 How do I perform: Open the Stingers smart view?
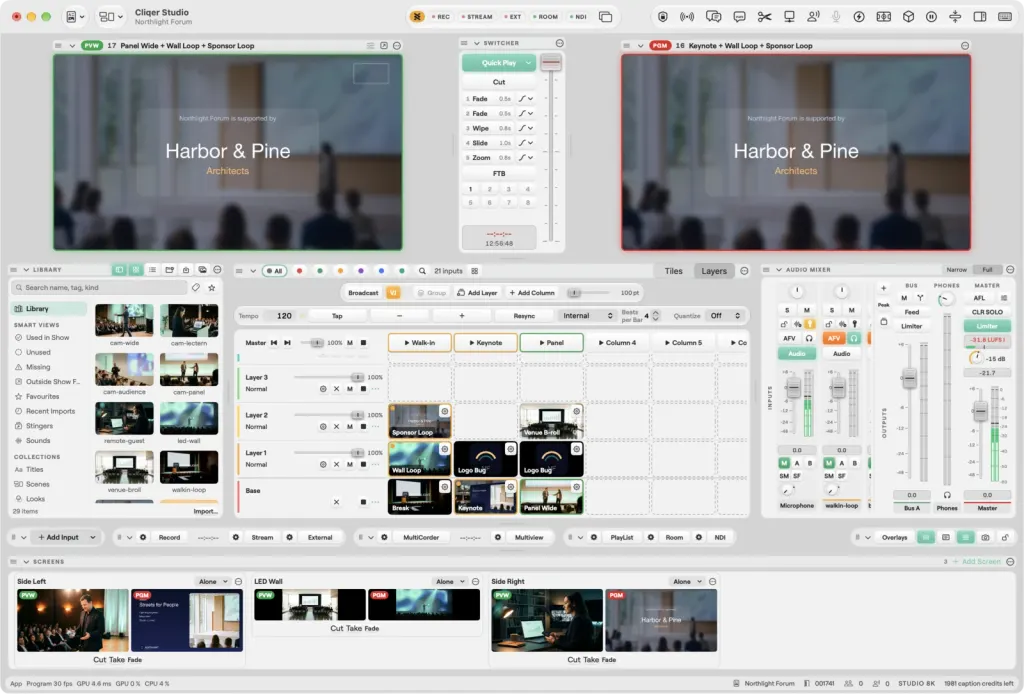tap(39, 426)
